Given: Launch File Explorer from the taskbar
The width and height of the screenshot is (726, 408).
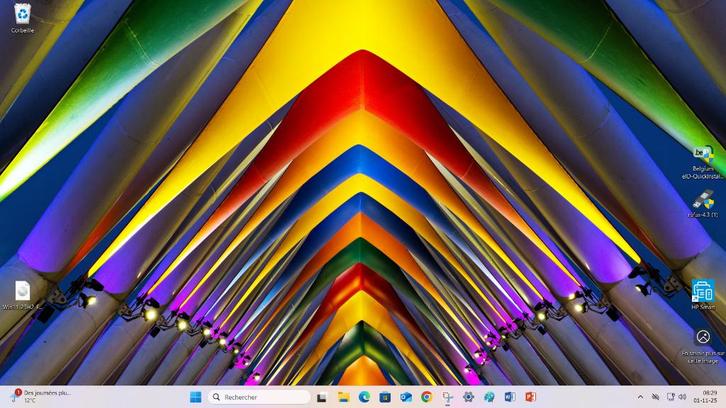Looking at the screenshot, I should 343,397.
